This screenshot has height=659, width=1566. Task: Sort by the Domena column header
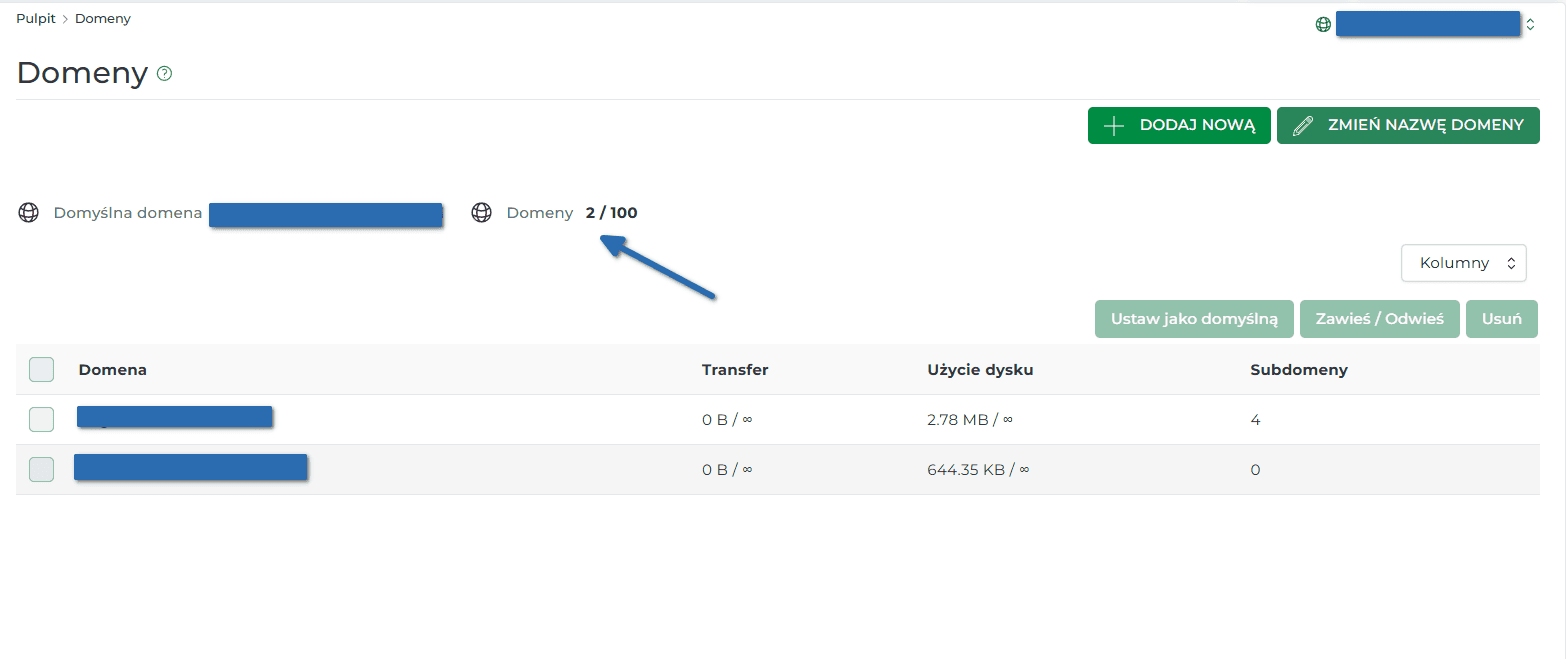(113, 370)
